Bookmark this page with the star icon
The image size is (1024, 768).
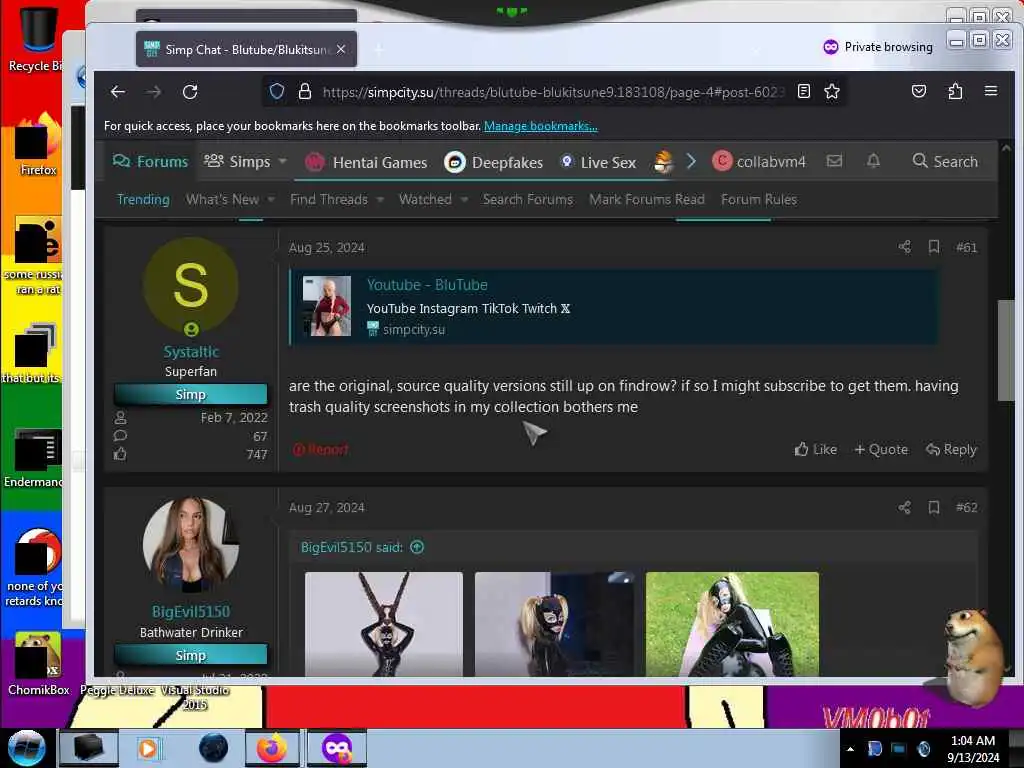pos(832,91)
